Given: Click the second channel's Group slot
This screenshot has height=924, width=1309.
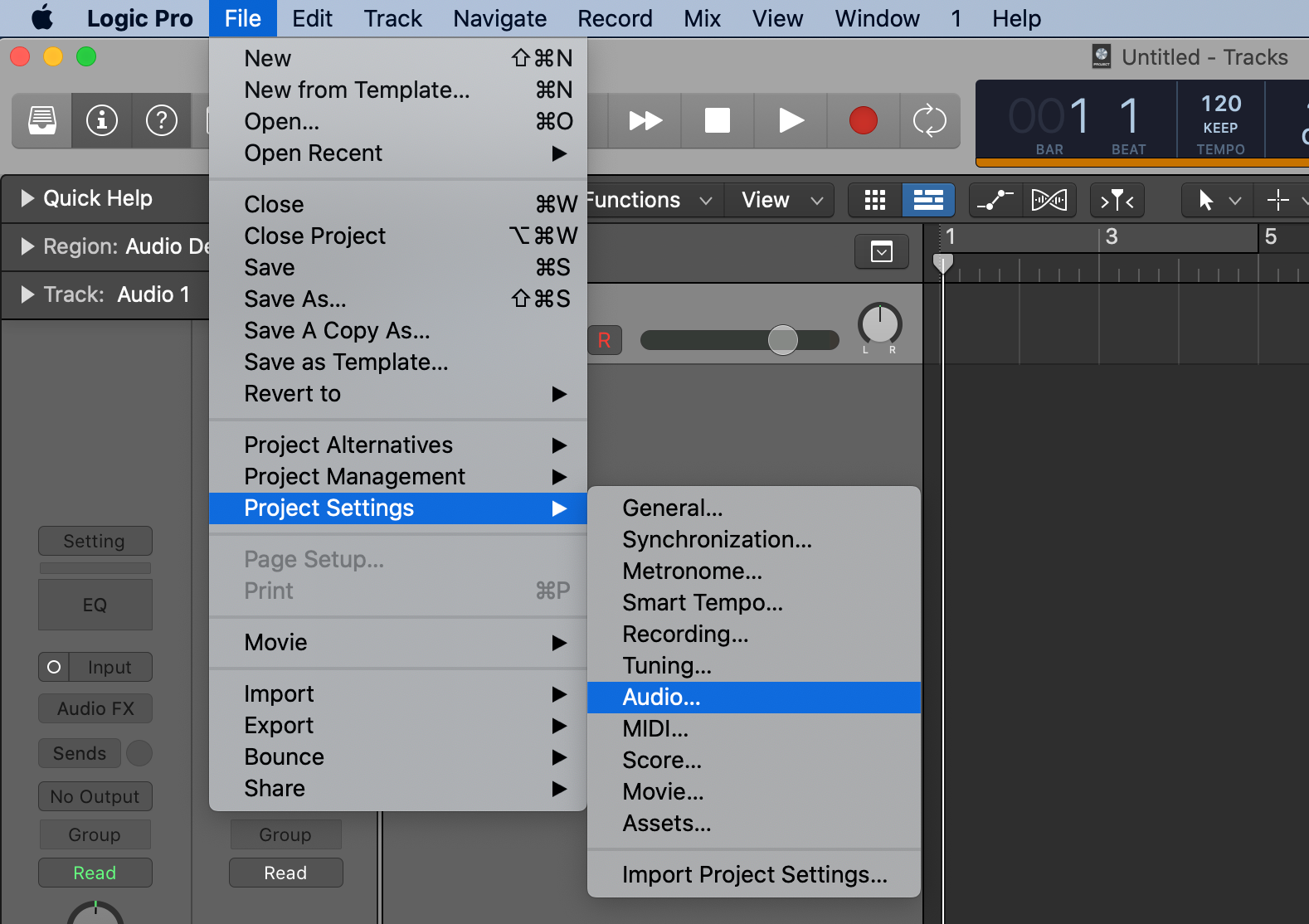Looking at the screenshot, I should (x=286, y=835).
